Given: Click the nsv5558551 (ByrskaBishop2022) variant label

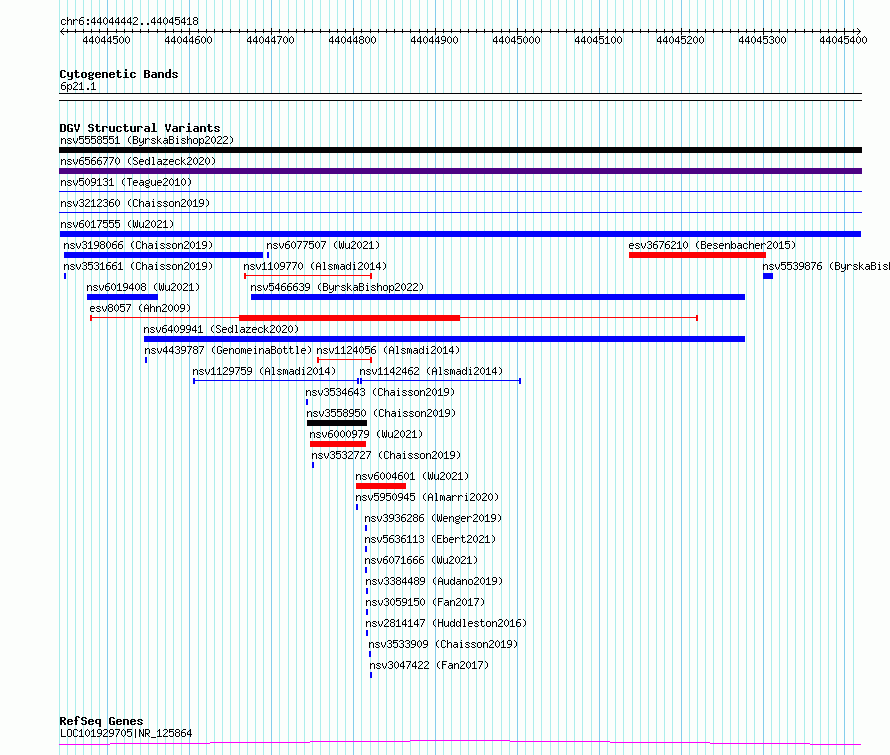Looking at the screenshot, I should click(147, 140).
